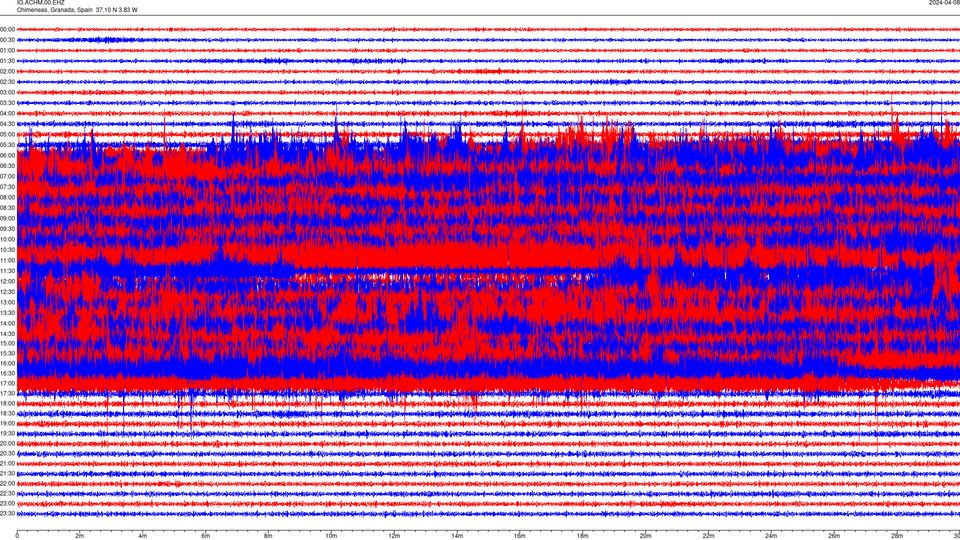Pick the 09:00 row label

click(7, 219)
